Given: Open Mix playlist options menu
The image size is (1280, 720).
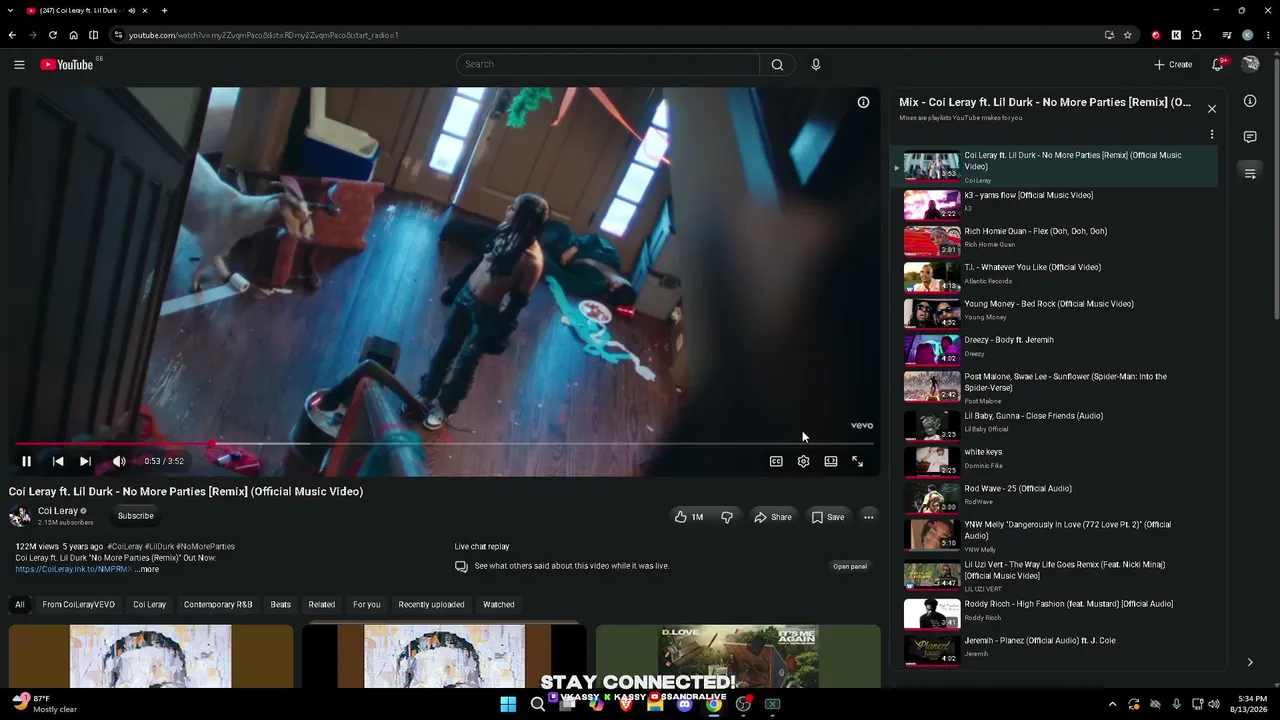Looking at the screenshot, I should (1212, 134).
